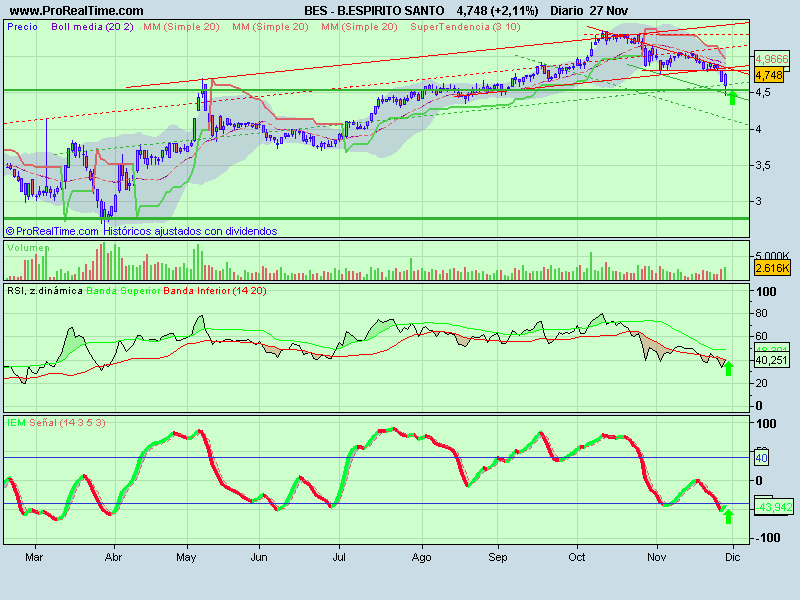Select the 20 value on the RSI axis
Viewport: 800px width, 600px height.
pyautogui.click(x=761, y=383)
